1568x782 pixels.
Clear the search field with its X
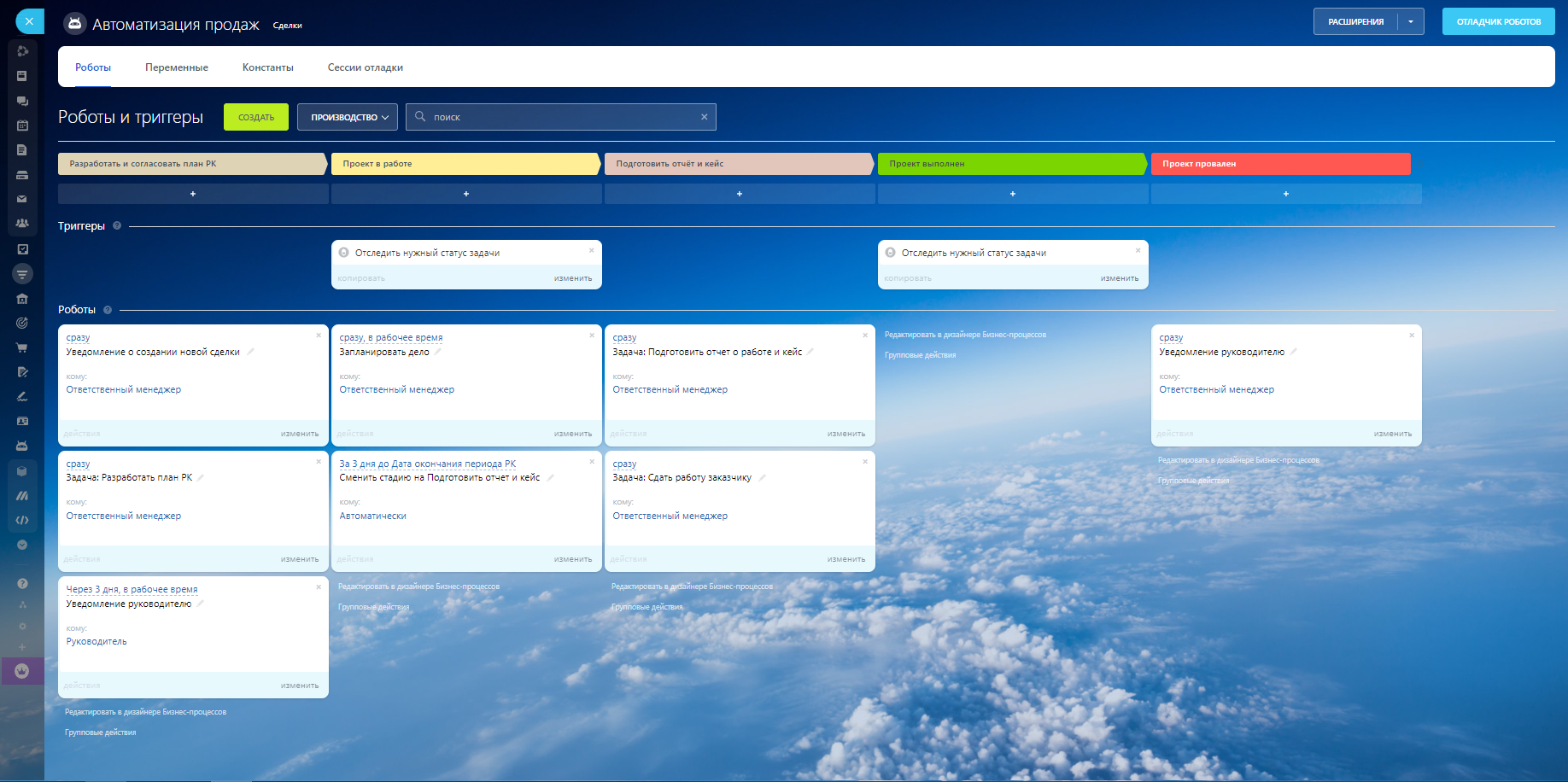[x=705, y=117]
